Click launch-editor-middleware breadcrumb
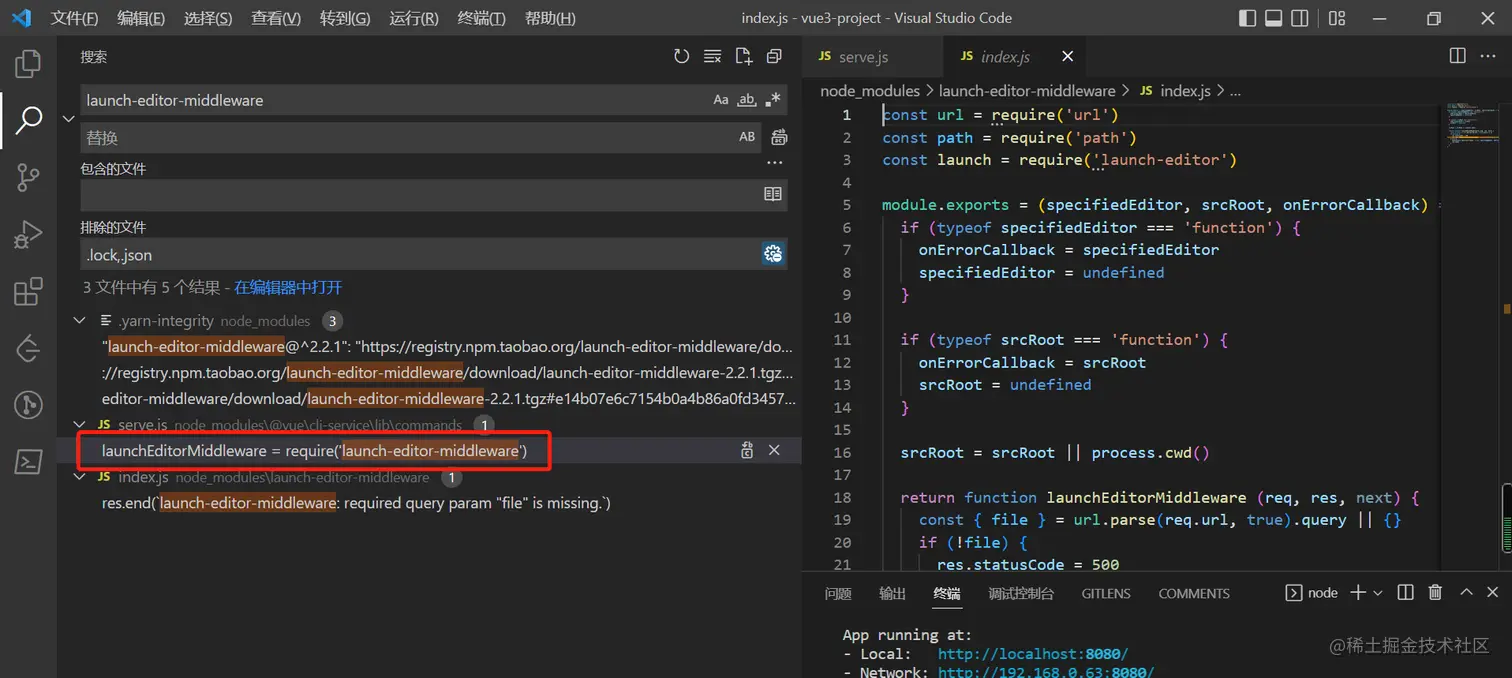This screenshot has width=1512, height=678. pos(1027,91)
